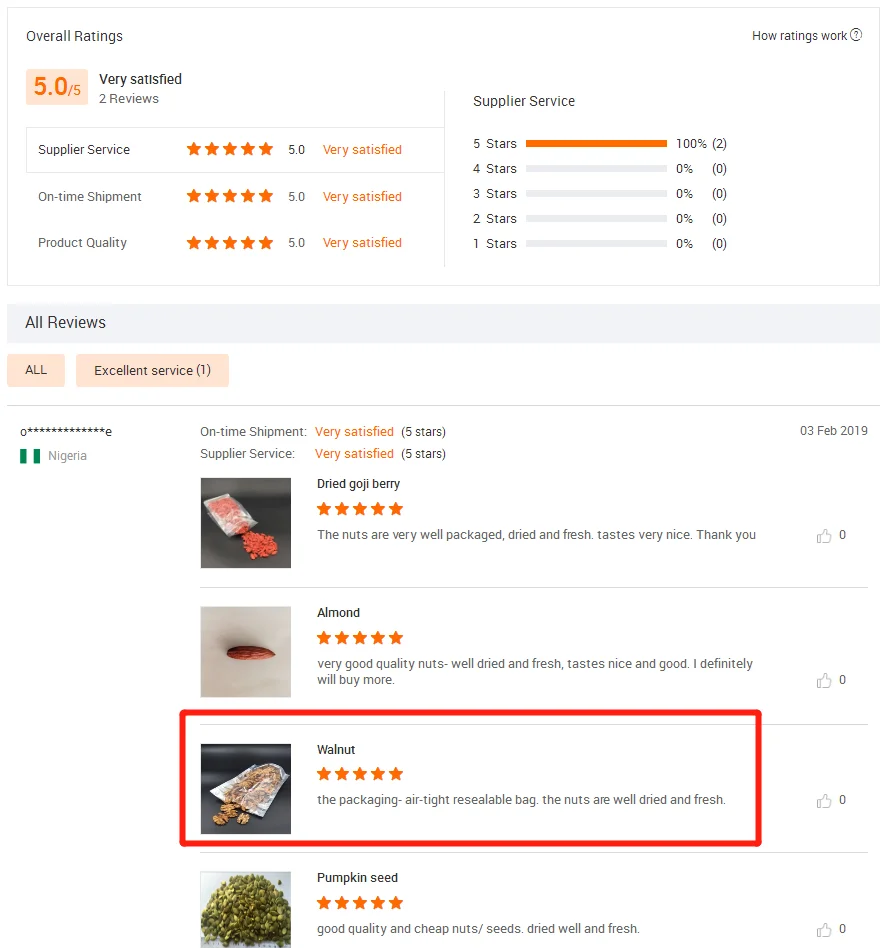Select the Product Quality rating row

[x=235, y=243]
